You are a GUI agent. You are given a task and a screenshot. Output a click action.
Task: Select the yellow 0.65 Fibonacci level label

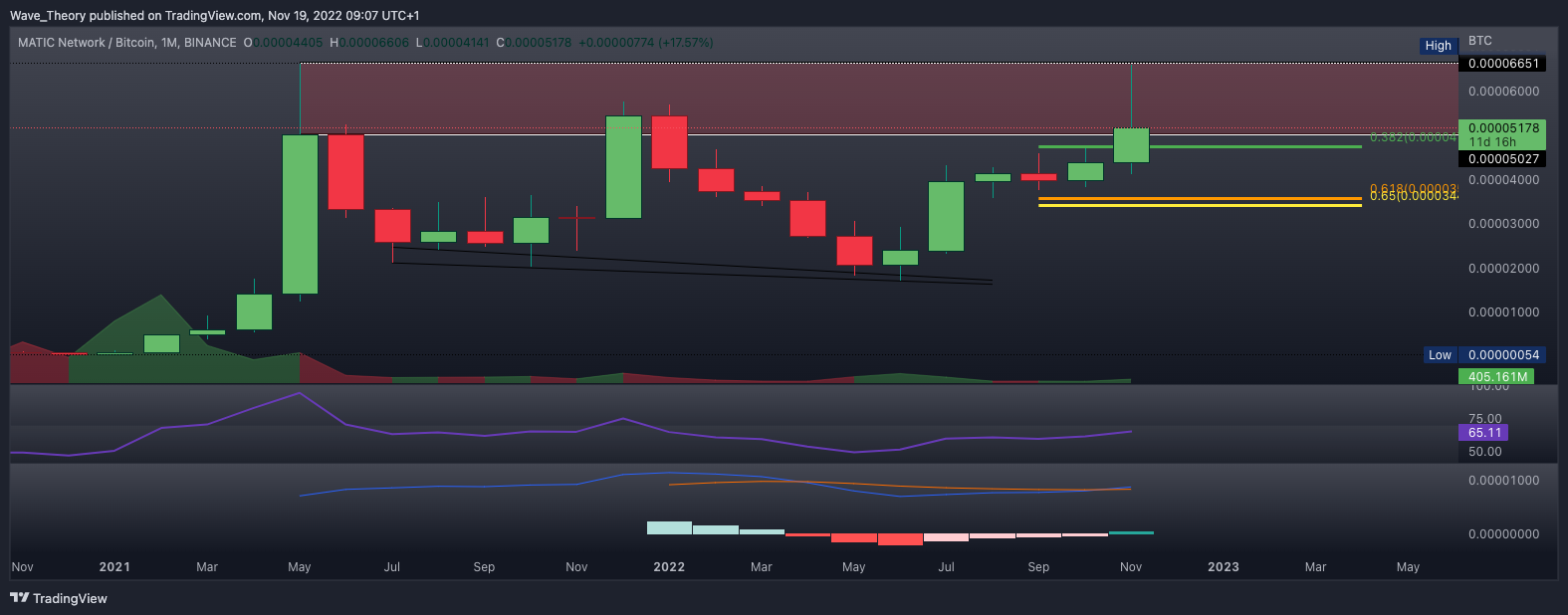point(1413,196)
